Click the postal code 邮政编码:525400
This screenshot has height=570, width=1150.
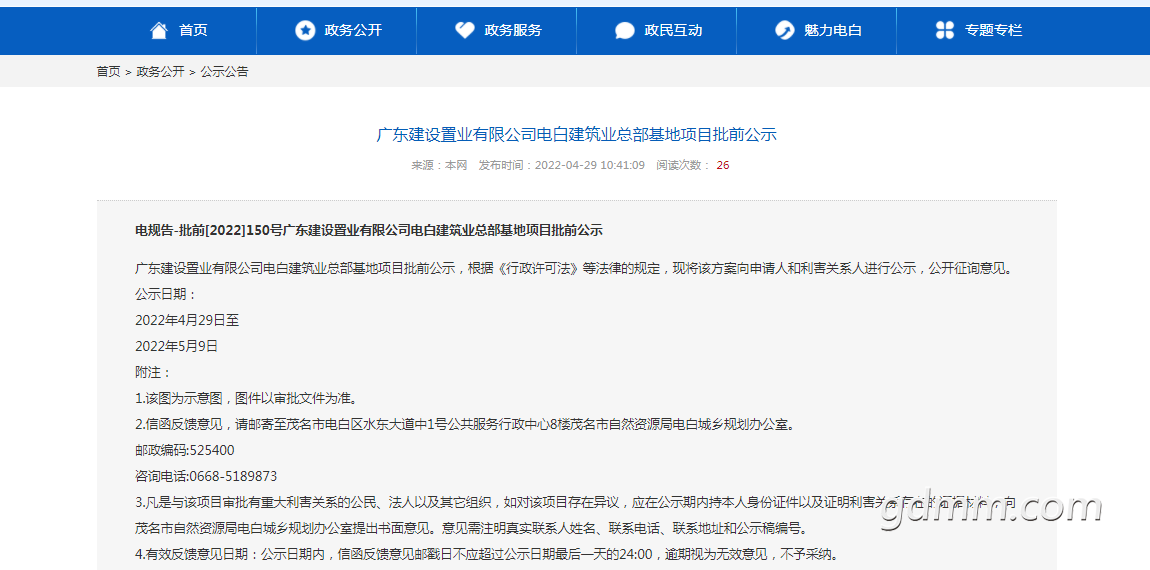(x=185, y=450)
